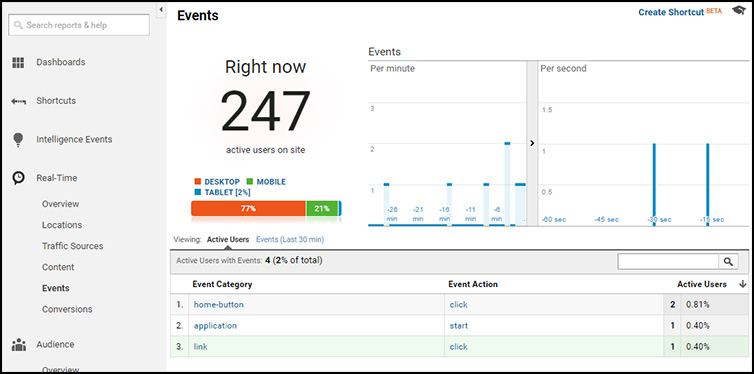Viewport: 754px width, 374px height.
Task: Click the orange 77% desktop bar segment
Action: [x=248, y=209]
